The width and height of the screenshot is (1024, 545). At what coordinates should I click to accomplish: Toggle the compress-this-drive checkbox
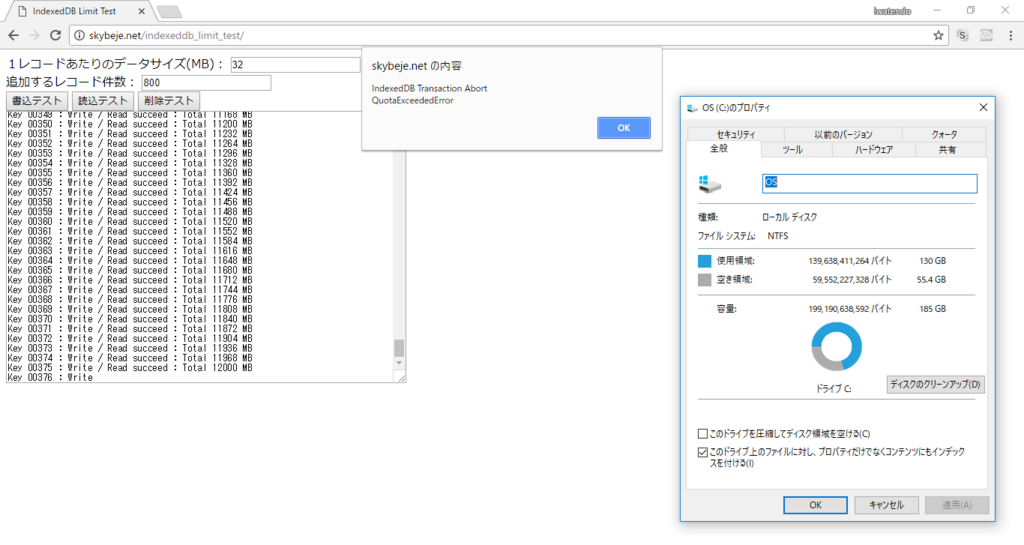pyautogui.click(x=703, y=433)
